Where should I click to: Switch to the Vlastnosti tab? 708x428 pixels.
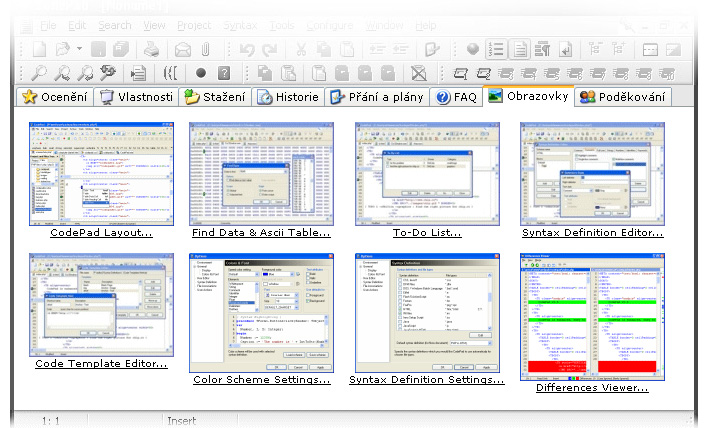(137, 97)
